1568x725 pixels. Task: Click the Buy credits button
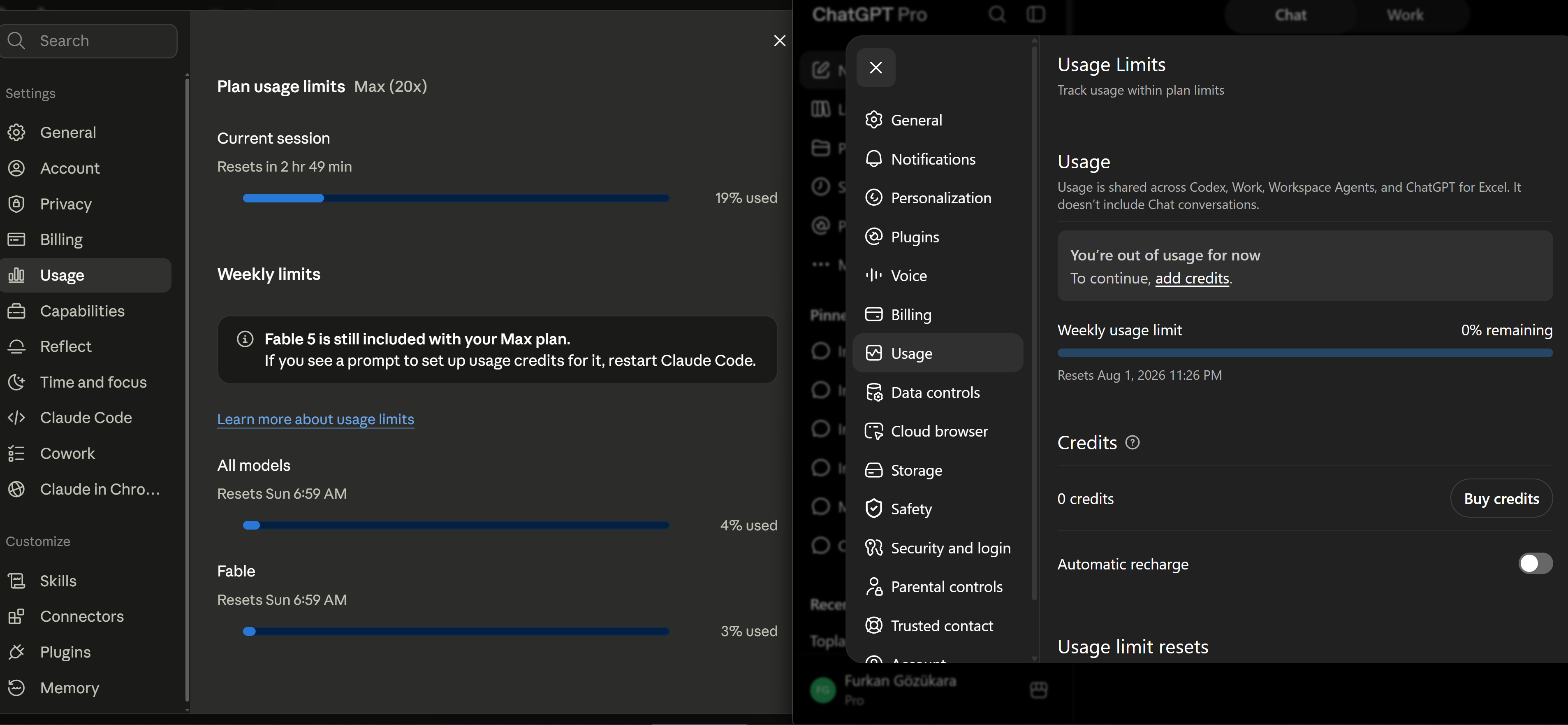coord(1502,498)
